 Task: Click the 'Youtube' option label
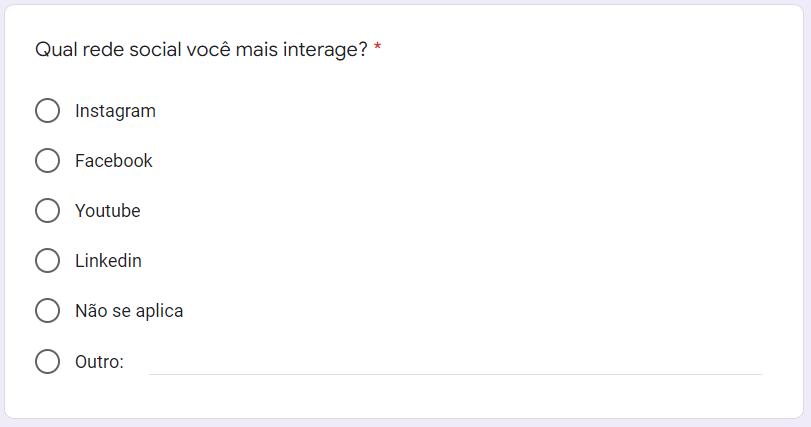pyautogui.click(x=107, y=211)
